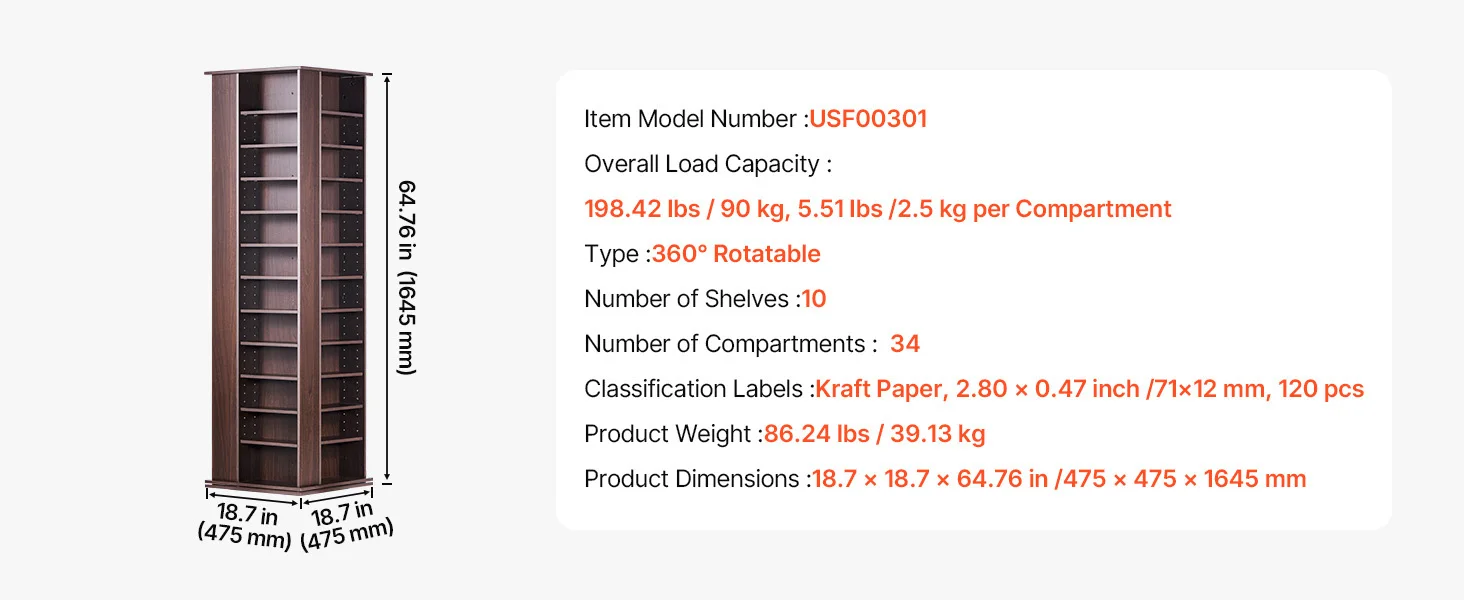1464x600 pixels.
Task: Click the 360° Rotatable type value
Action: tap(736, 254)
